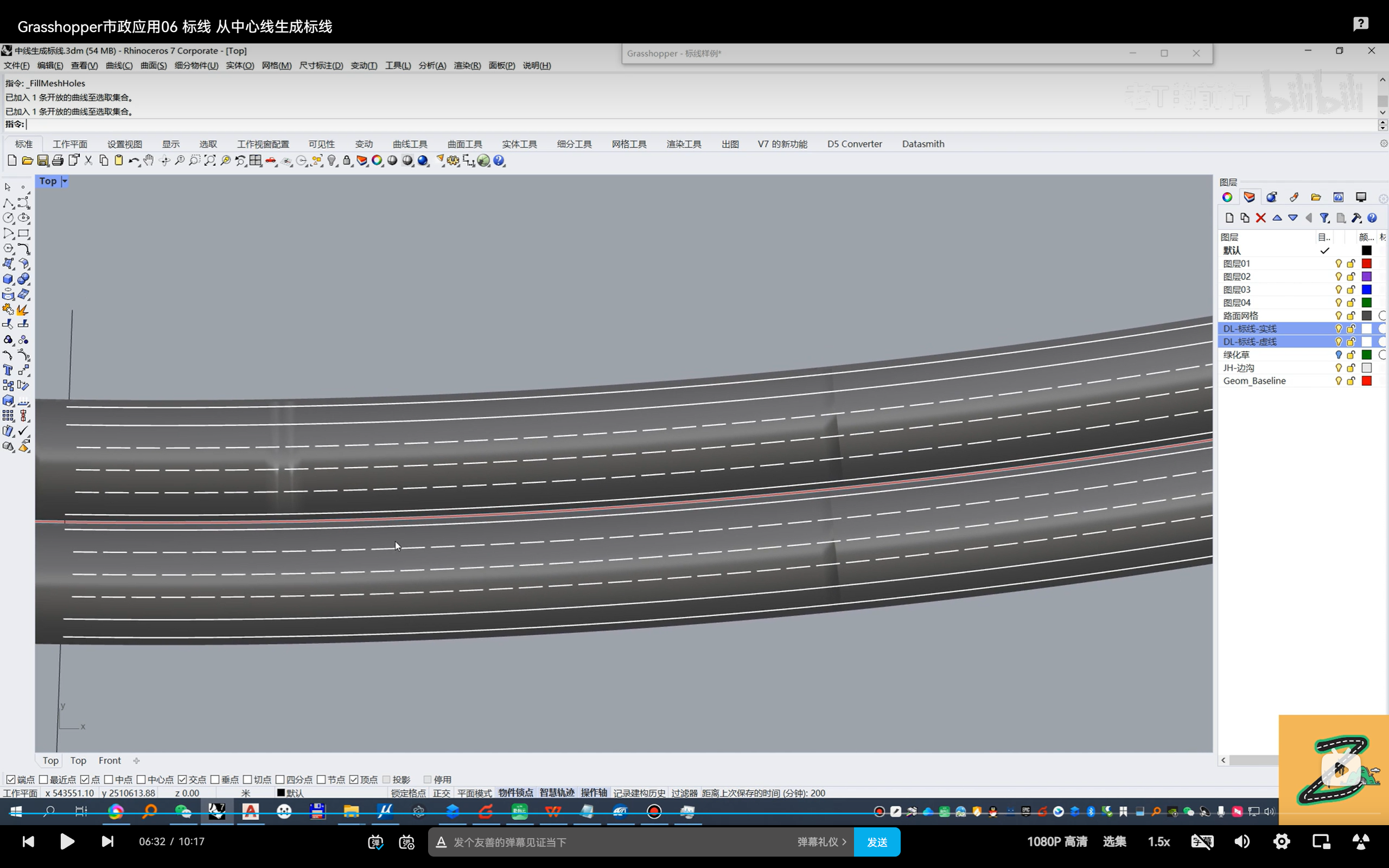
Task: Toggle visibility bulb of 绿化草 layer
Action: [1338, 355]
